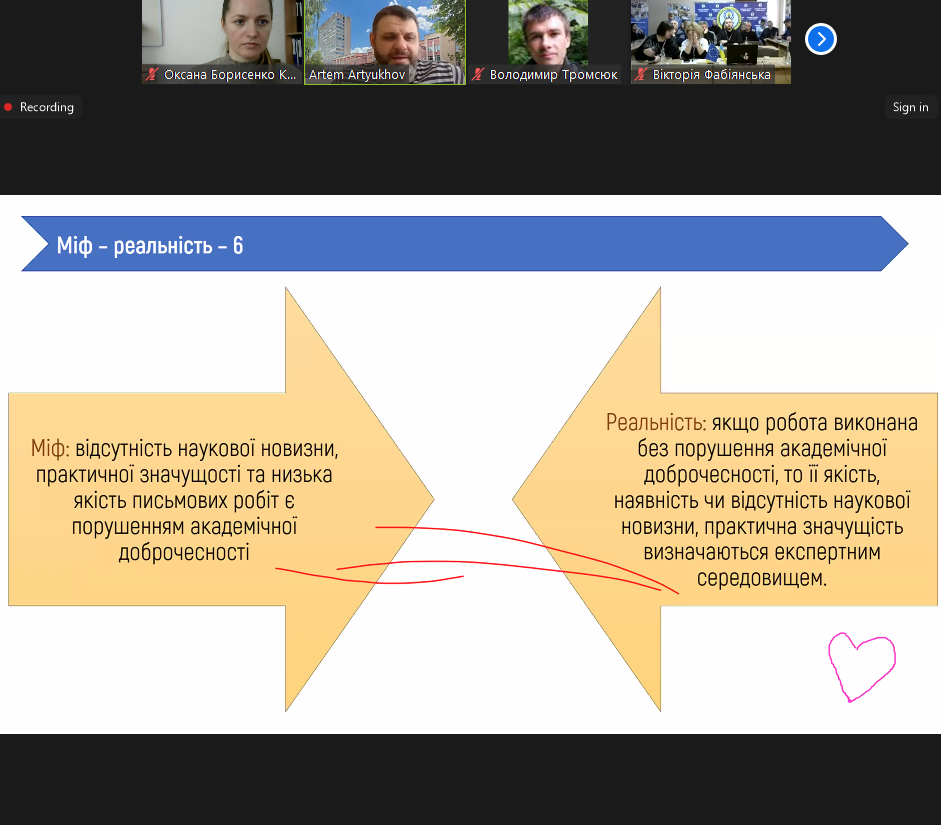The height and width of the screenshot is (825, 941).
Task: Click the red Recording dot indicator
Action: pos(9,107)
